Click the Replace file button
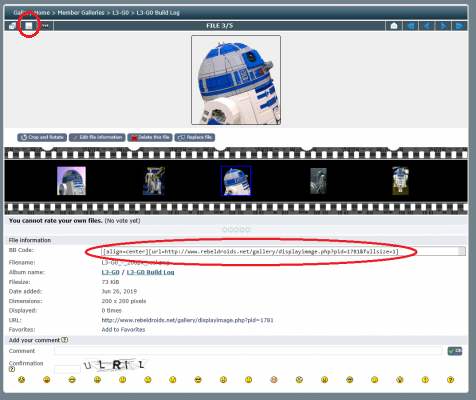The width and height of the screenshot is (476, 400). pyautogui.click(x=195, y=137)
